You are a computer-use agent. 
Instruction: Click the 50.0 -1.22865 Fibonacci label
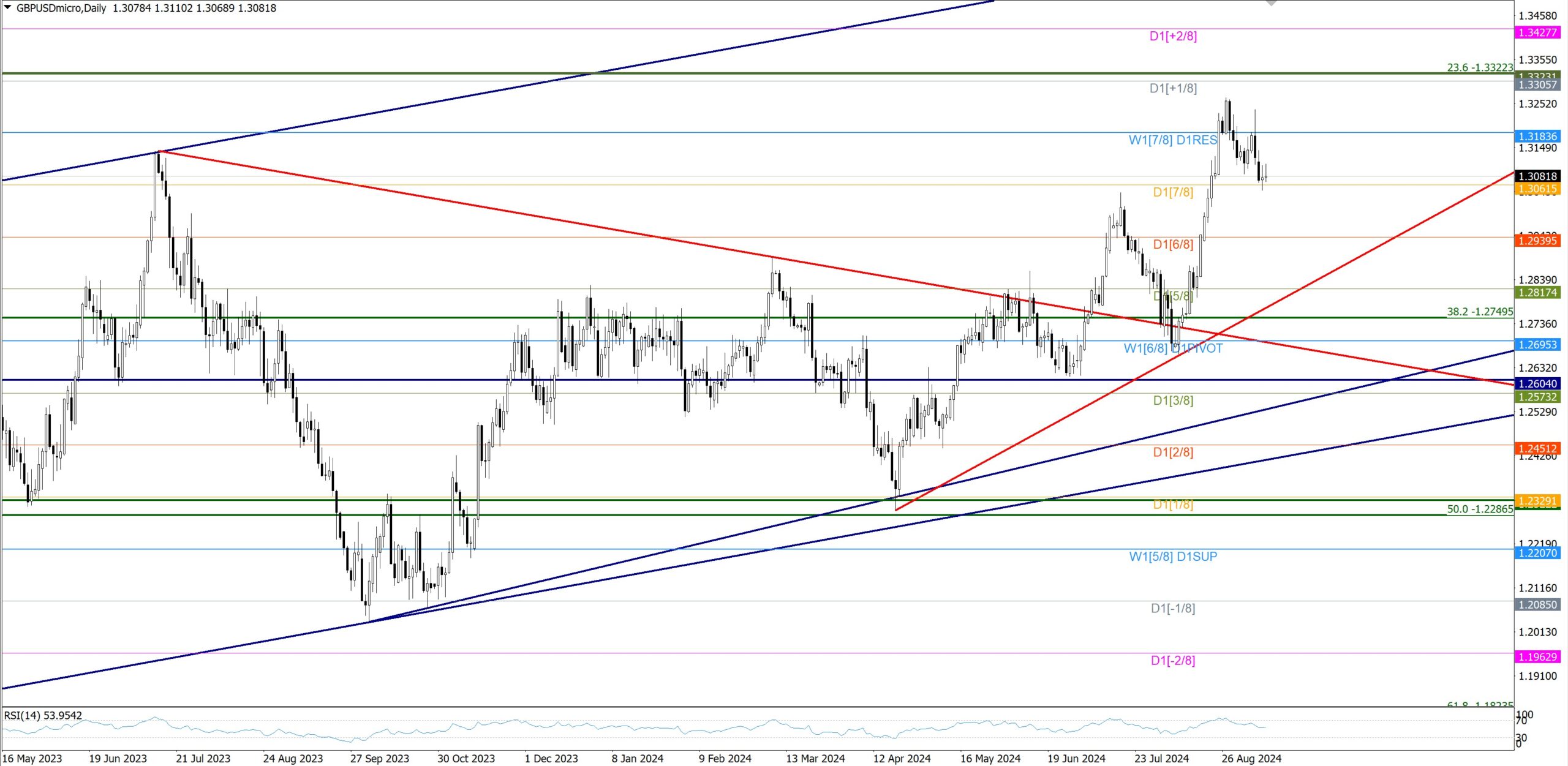tap(1480, 509)
